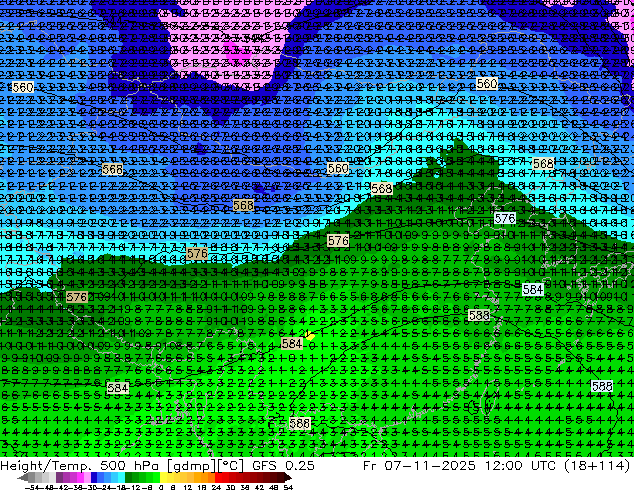
Task: Click the yellow swatch at 0 in the legend
Action: [x=163, y=477]
